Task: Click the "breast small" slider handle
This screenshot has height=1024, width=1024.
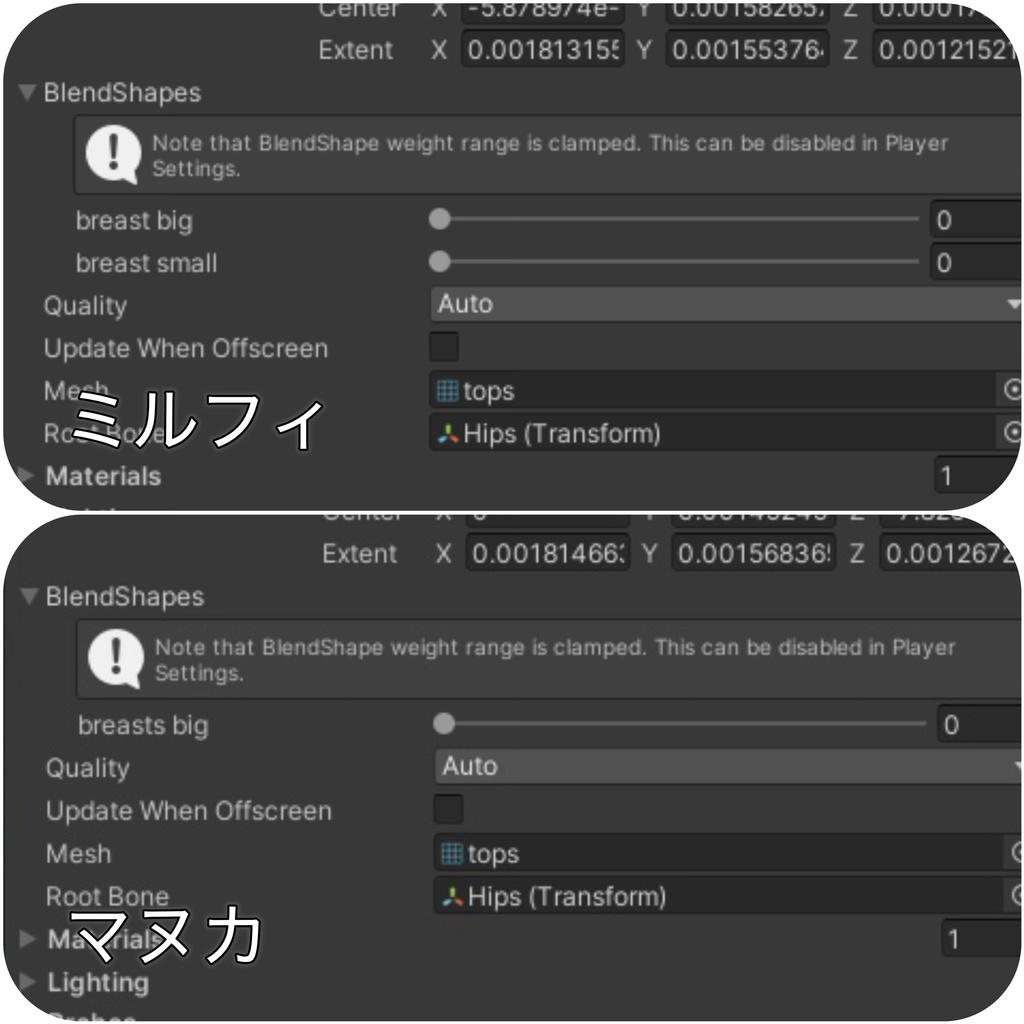Action: pyautogui.click(x=439, y=262)
